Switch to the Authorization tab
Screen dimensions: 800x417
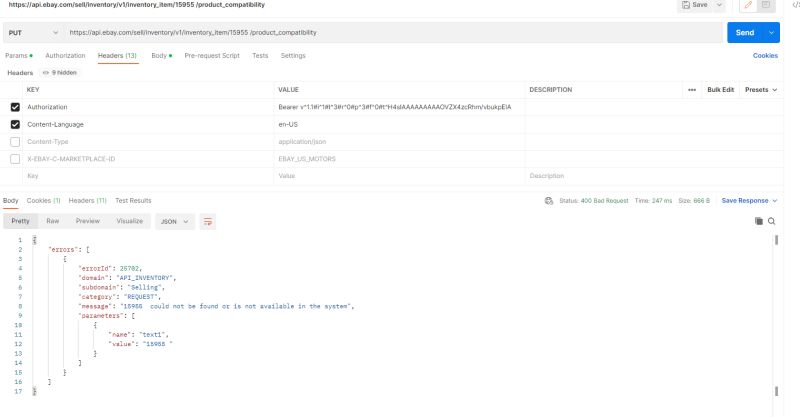(65, 56)
